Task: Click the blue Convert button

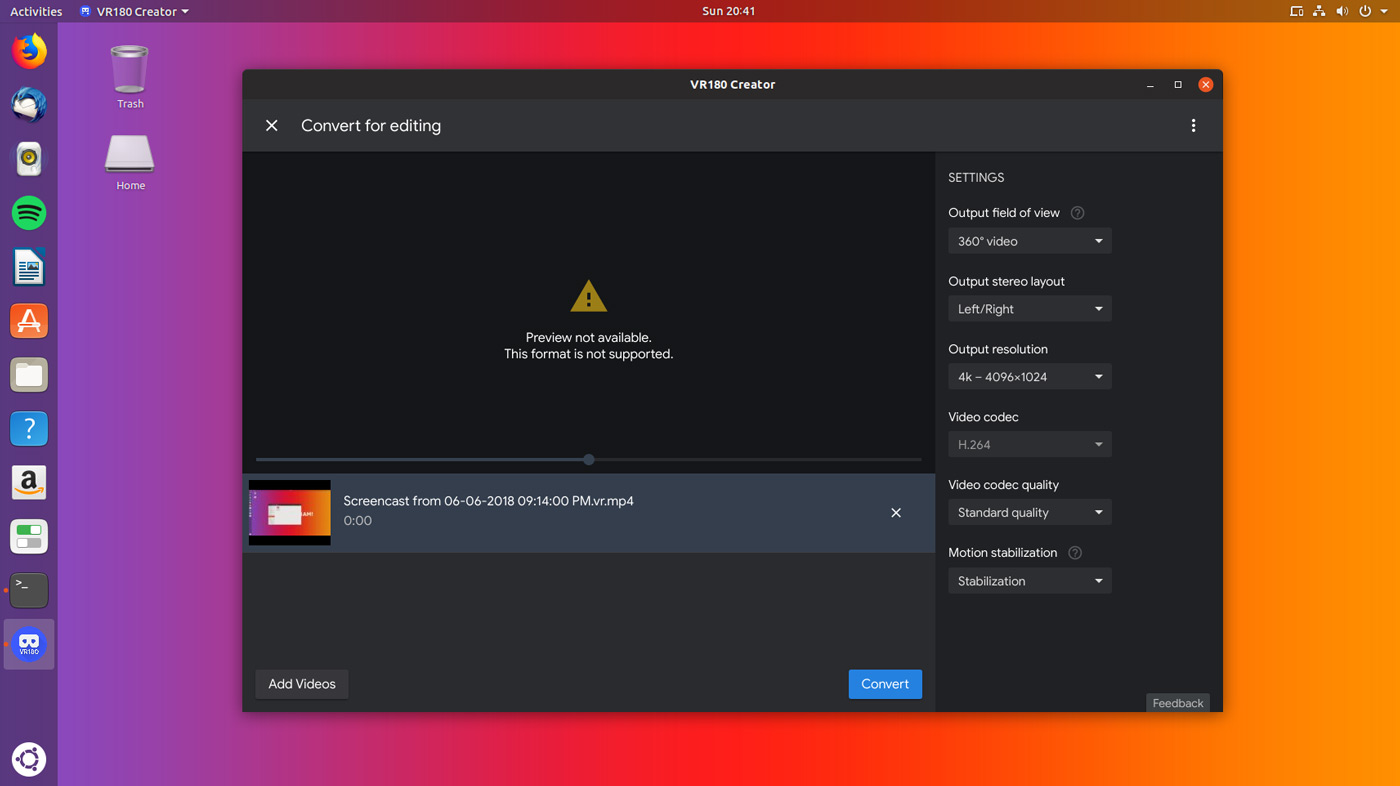Action: [x=885, y=684]
